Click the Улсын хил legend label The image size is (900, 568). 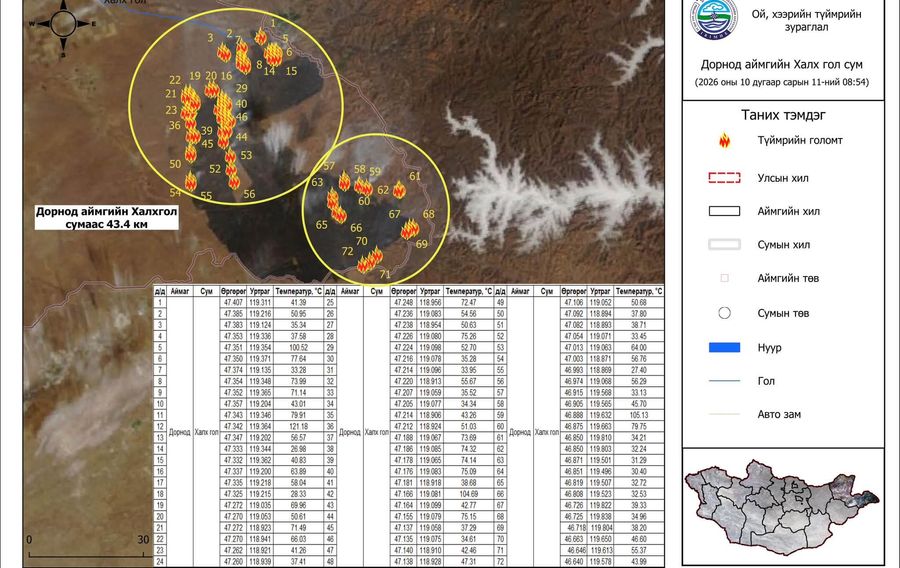click(783, 178)
